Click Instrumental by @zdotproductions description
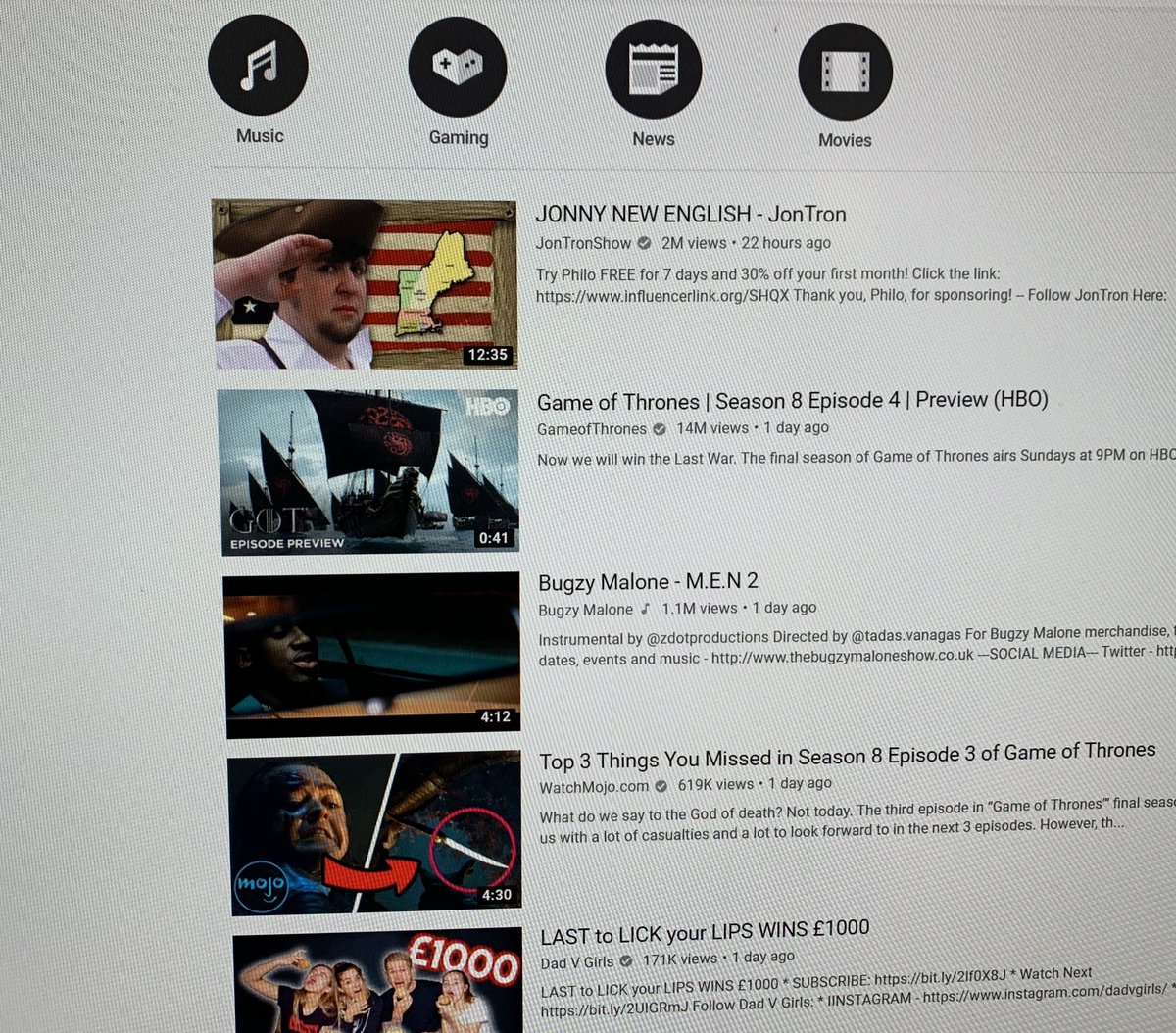 pyautogui.click(x=857, y=646)
